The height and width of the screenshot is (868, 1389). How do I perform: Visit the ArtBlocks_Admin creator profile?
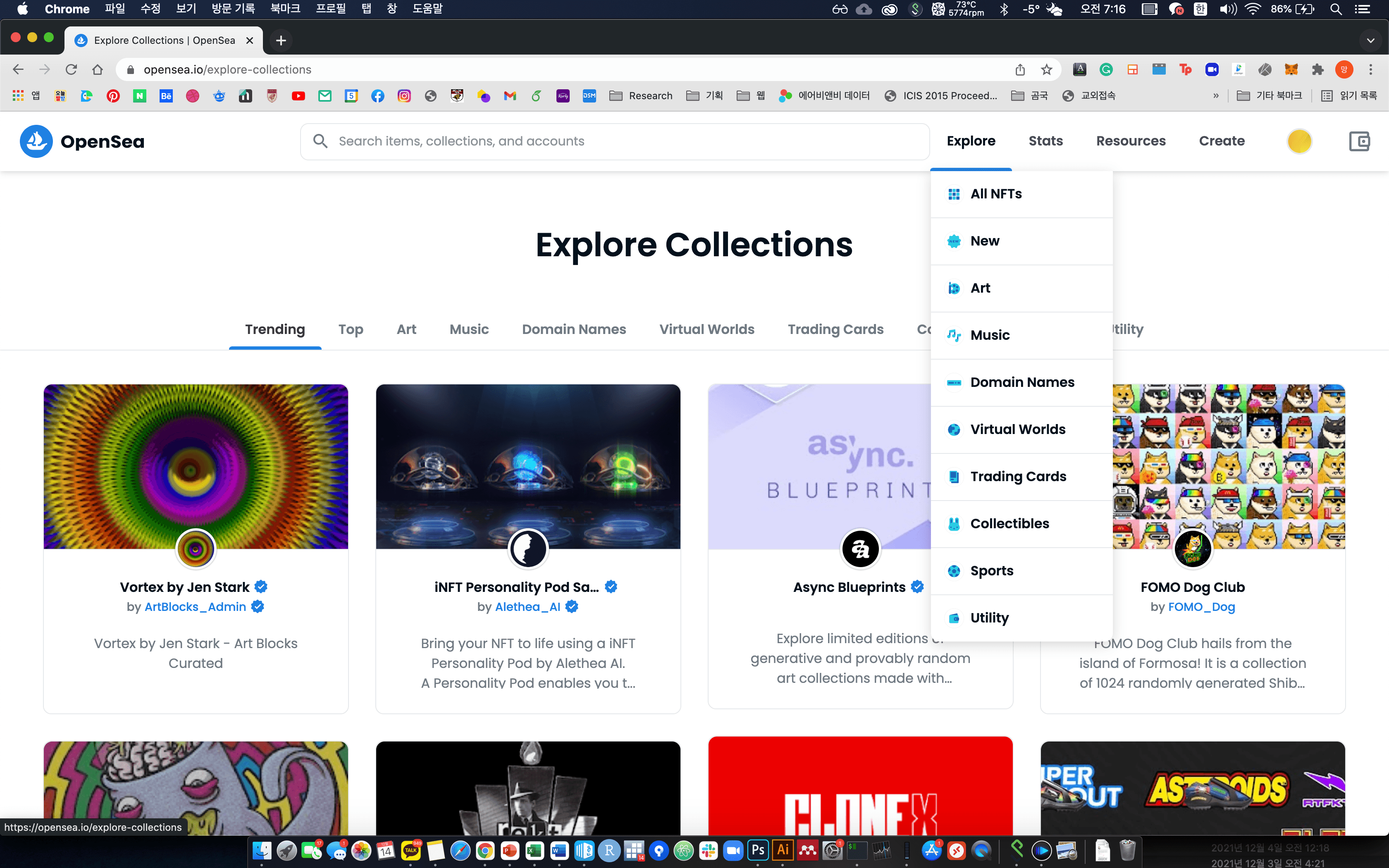tap(195, 607)
